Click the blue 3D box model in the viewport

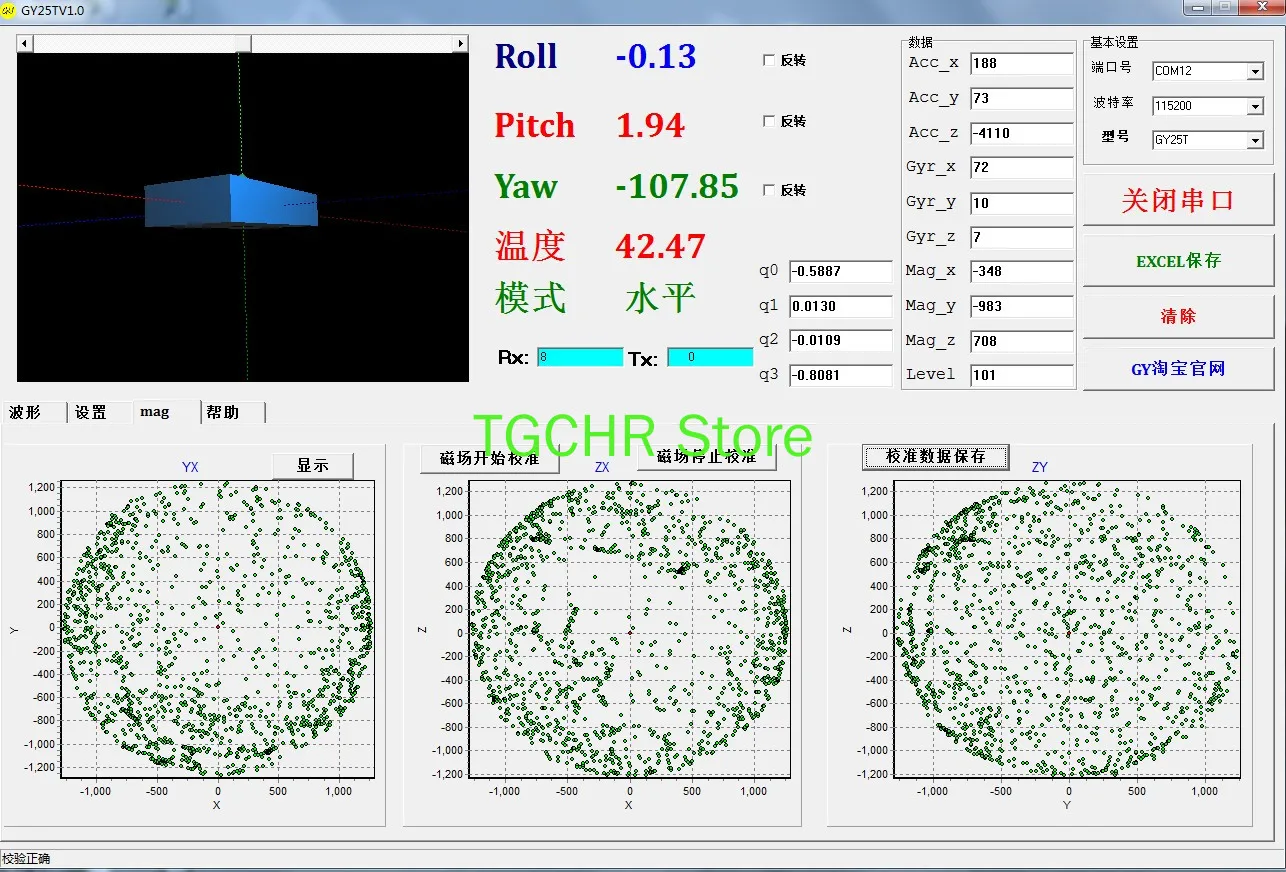pos(231,201)
